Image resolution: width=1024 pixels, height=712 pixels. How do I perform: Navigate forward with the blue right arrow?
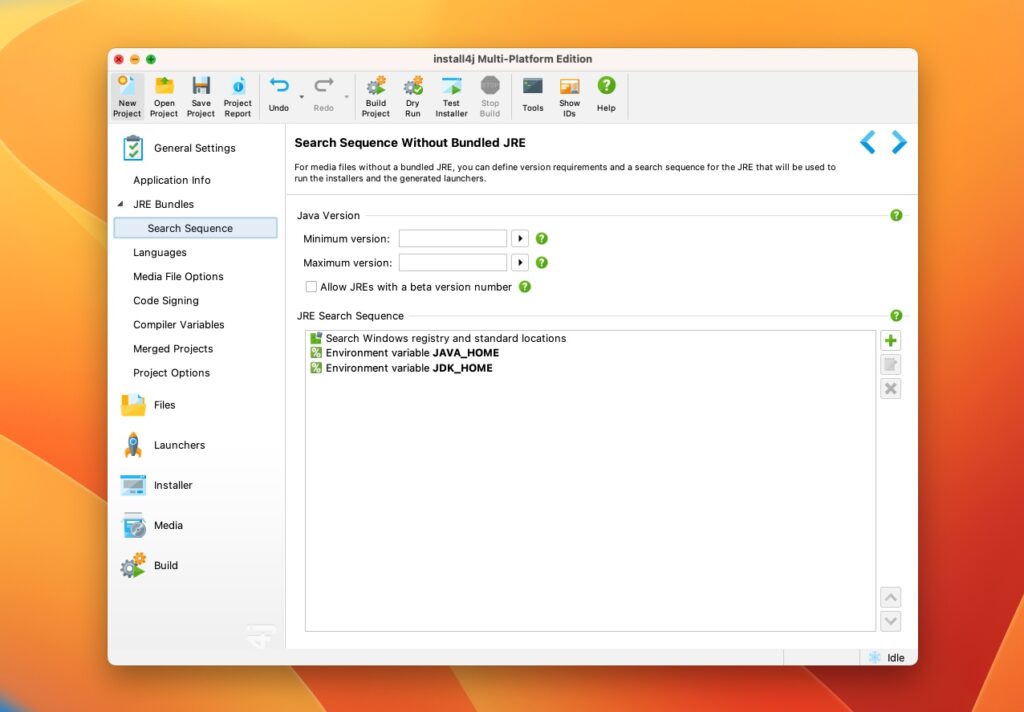coord(899,142)
